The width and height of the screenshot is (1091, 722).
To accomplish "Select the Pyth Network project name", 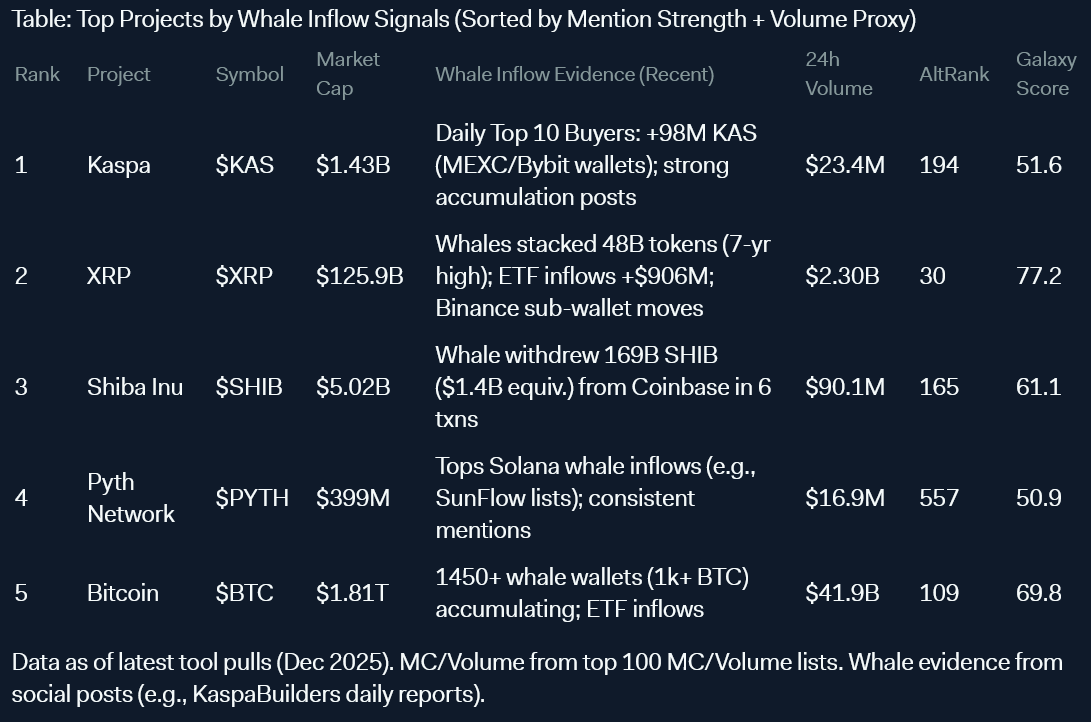I will tap(131, 498).
